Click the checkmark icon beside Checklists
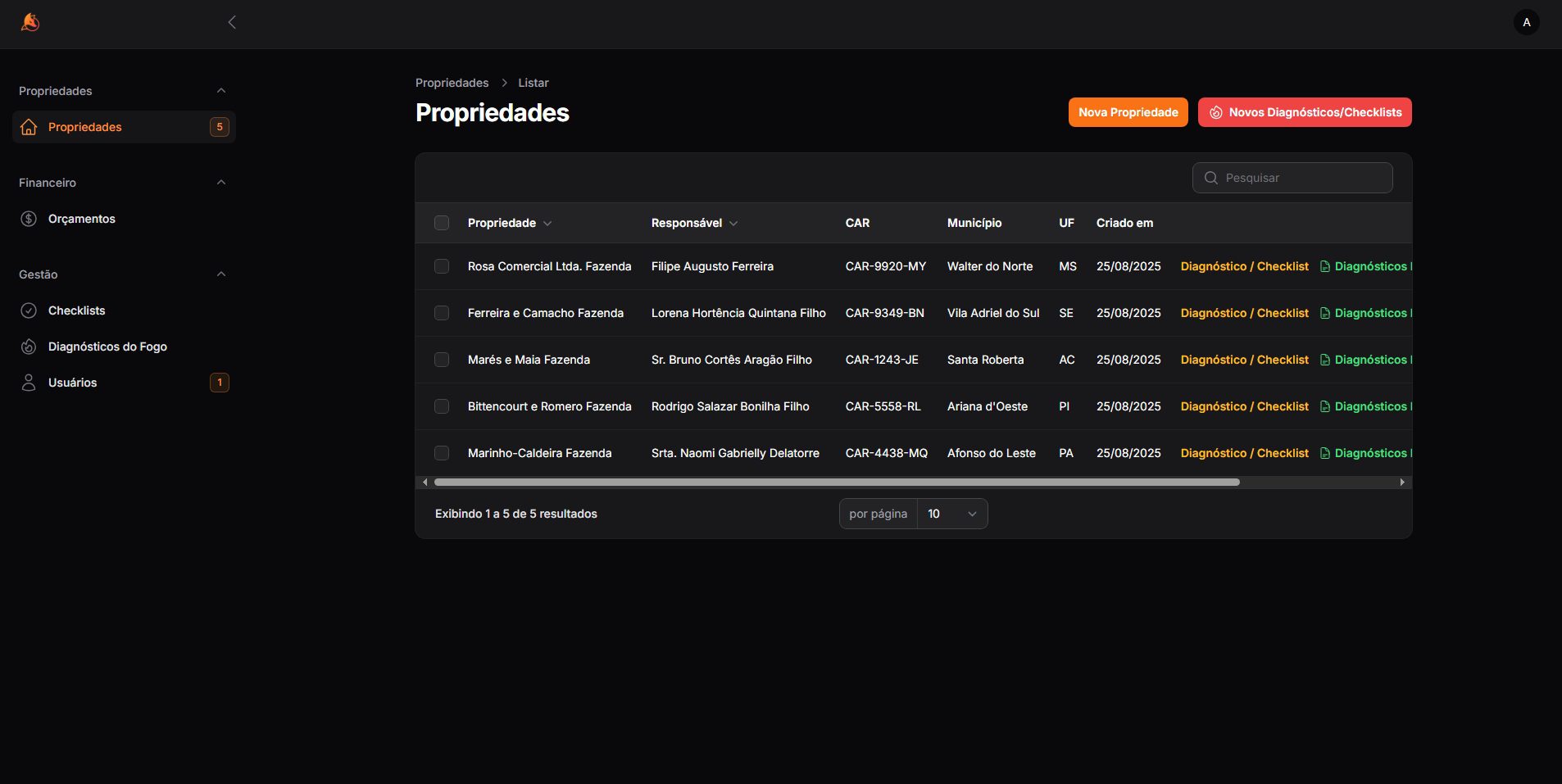Viewport: 1562px width, 784px height. click(x=29, y=310)
